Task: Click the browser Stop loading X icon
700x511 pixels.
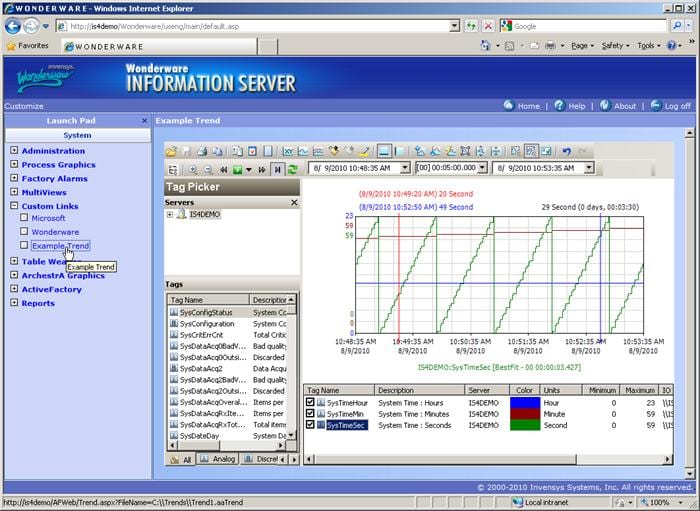Action: click(x=488, y=26)
